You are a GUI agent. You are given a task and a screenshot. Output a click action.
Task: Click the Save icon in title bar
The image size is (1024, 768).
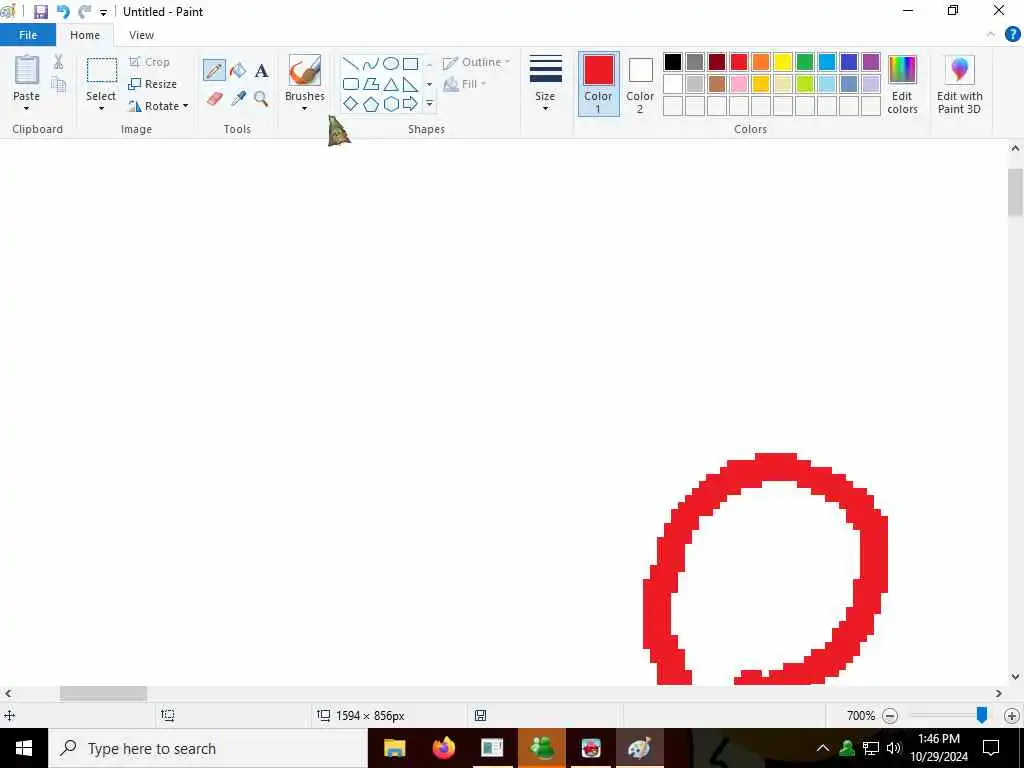[x=40, y=12]
